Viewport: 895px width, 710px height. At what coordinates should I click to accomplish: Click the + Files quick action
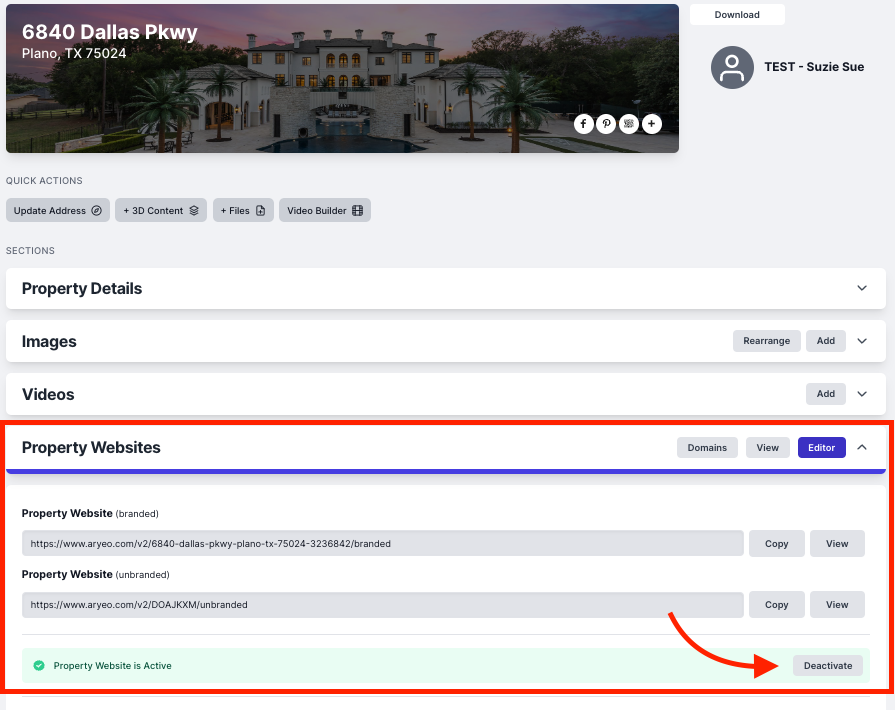click(x=243, y=211)
